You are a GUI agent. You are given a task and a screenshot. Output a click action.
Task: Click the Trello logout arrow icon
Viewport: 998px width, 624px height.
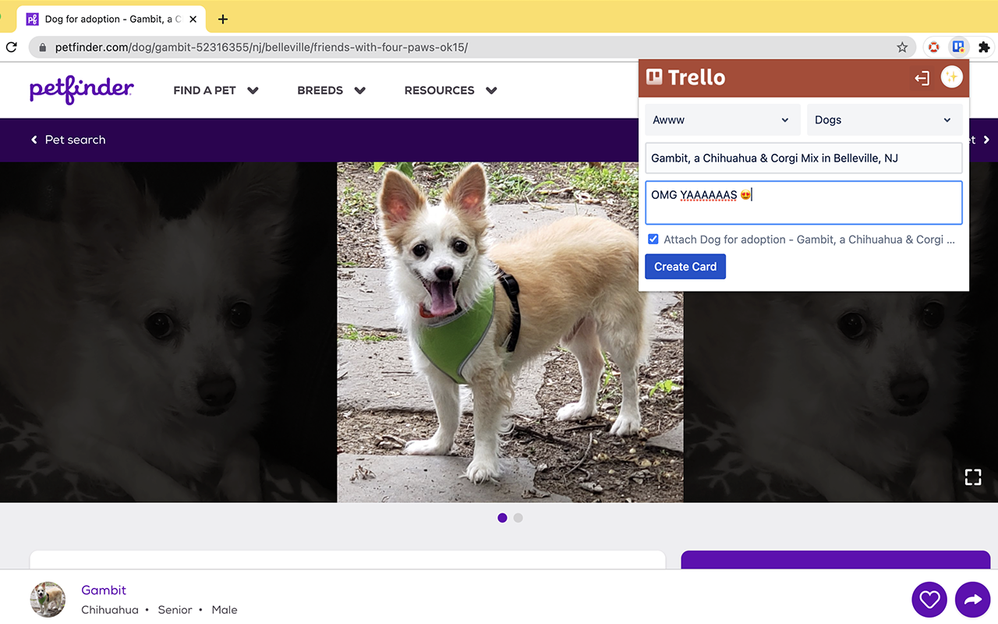(922, 78)
